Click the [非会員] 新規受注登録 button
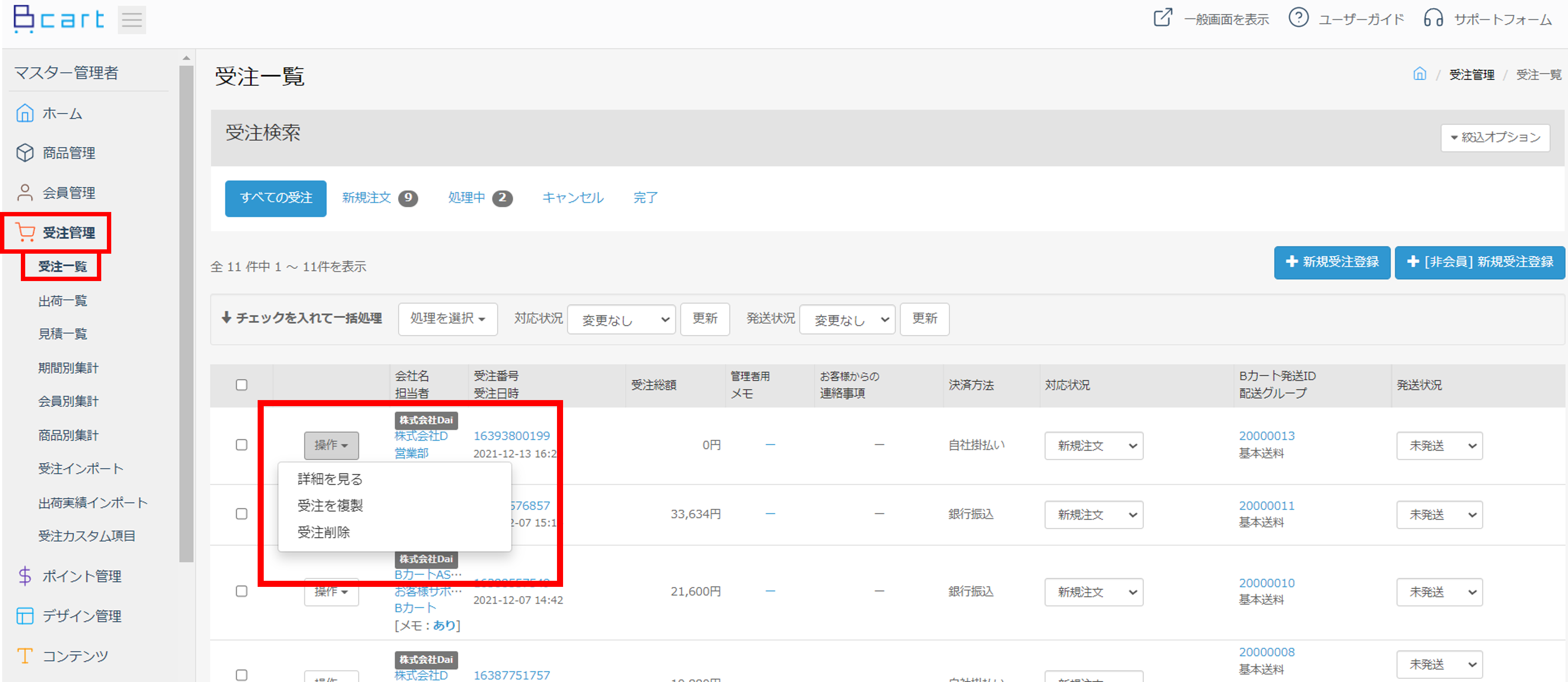 [x=1480, y=262]
